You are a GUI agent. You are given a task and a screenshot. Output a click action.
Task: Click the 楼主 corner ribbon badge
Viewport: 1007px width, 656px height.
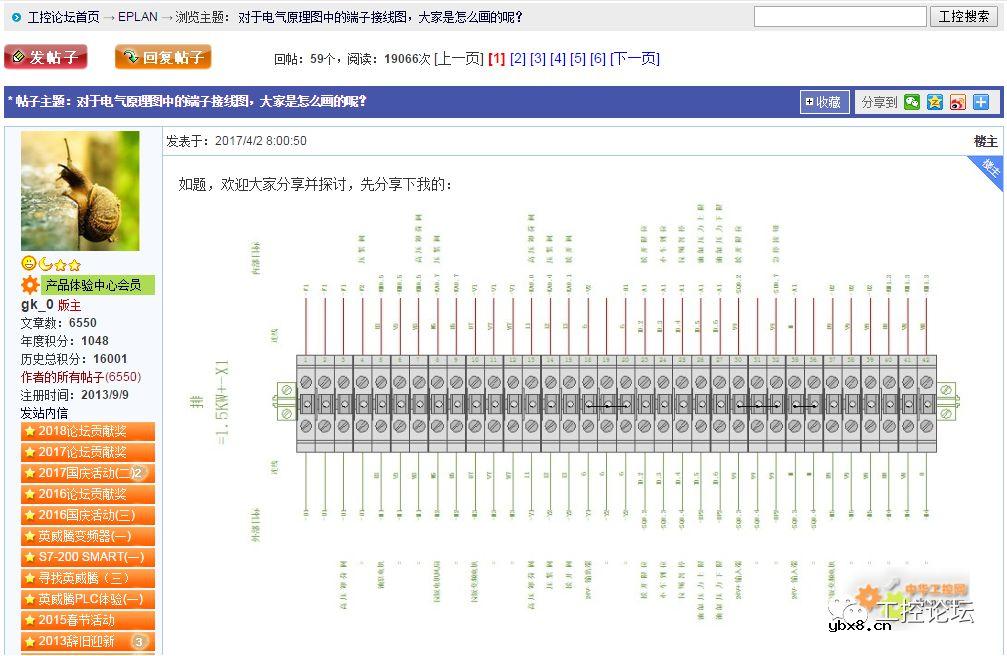(988, 171)
